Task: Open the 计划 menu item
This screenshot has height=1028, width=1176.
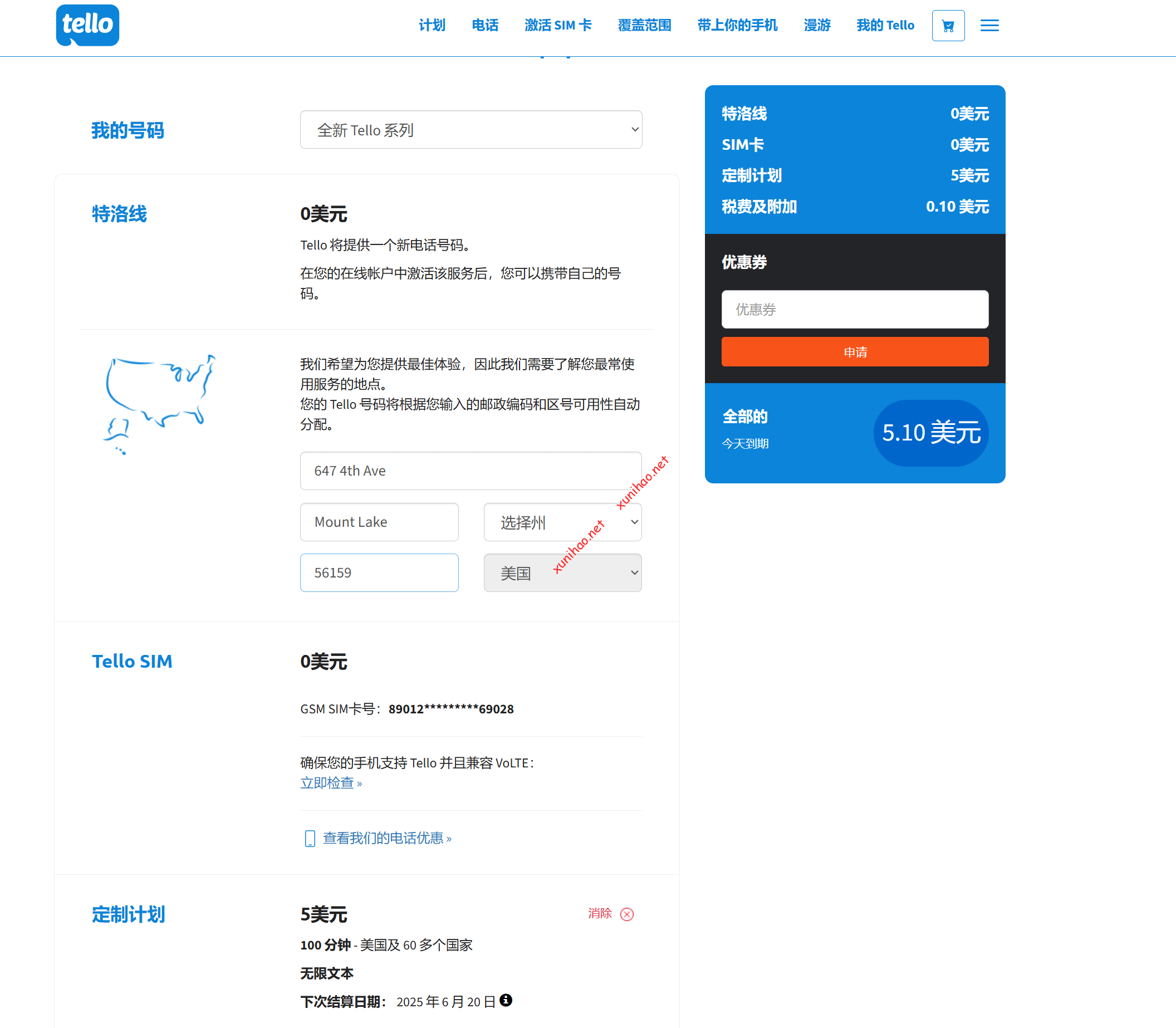Action: tap(432, 25)
